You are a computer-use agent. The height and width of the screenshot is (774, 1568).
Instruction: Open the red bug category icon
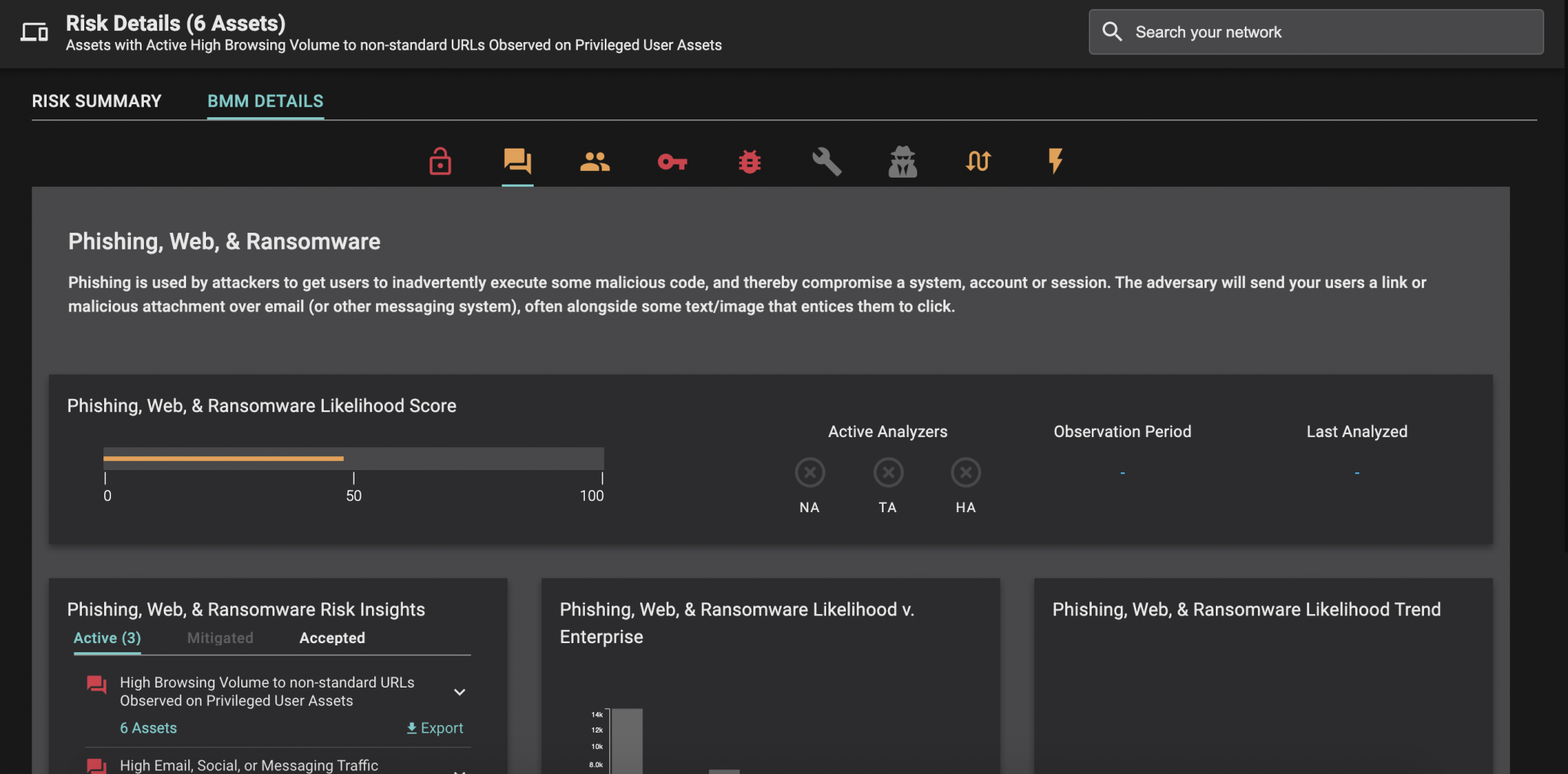tap(750, 162)
